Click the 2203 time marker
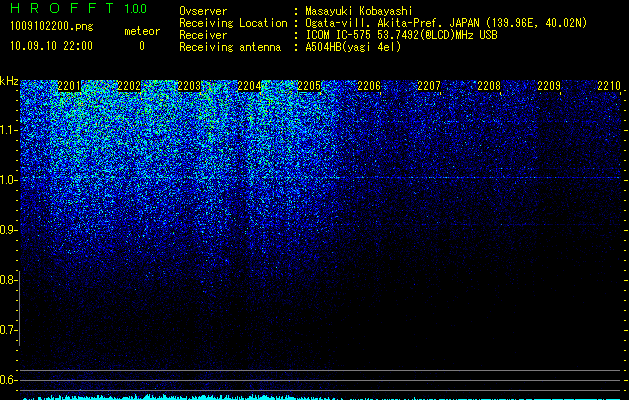The image size is (629, 400). pos(189,86)
